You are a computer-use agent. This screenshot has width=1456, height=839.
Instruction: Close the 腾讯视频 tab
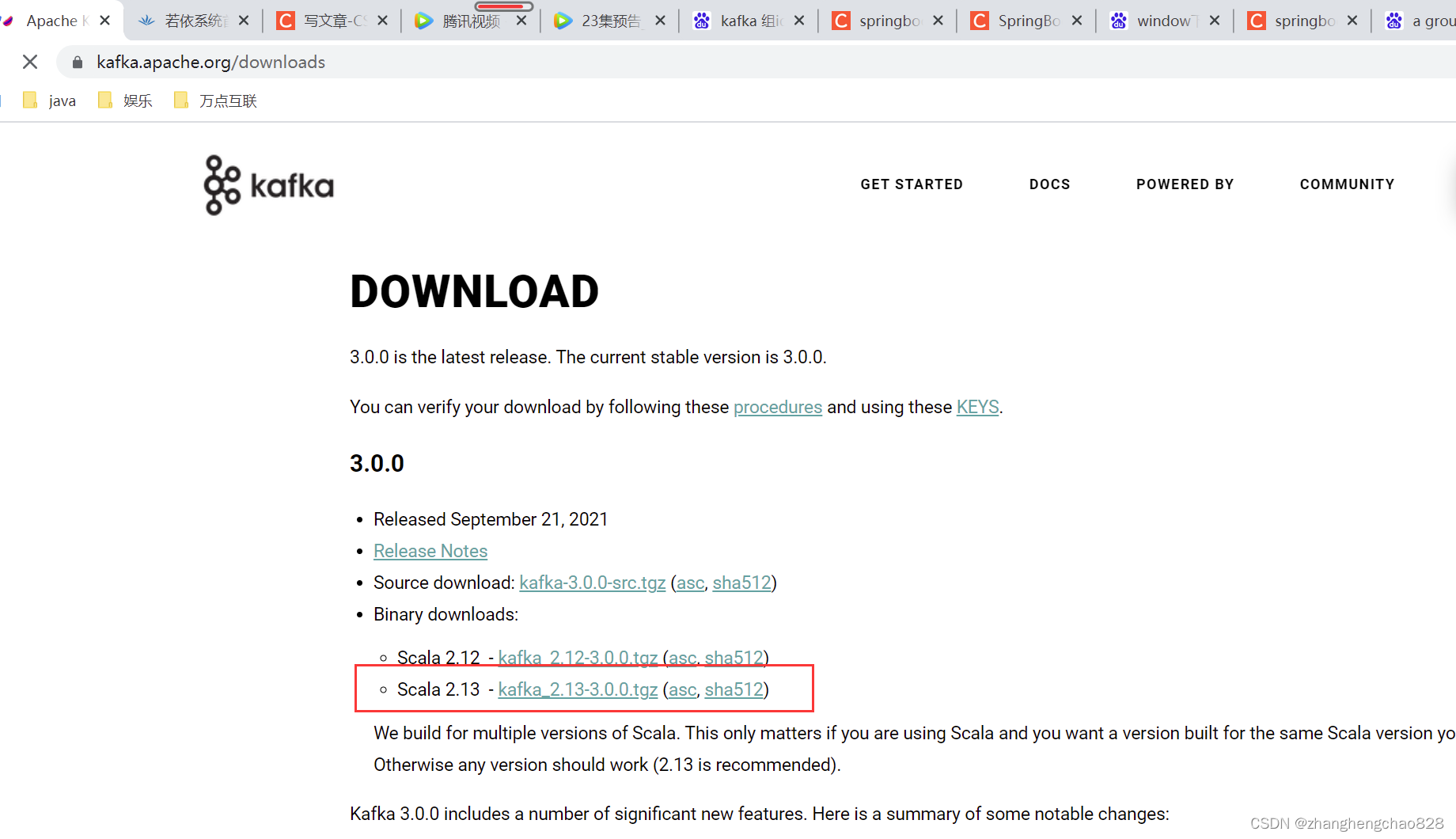521,21
